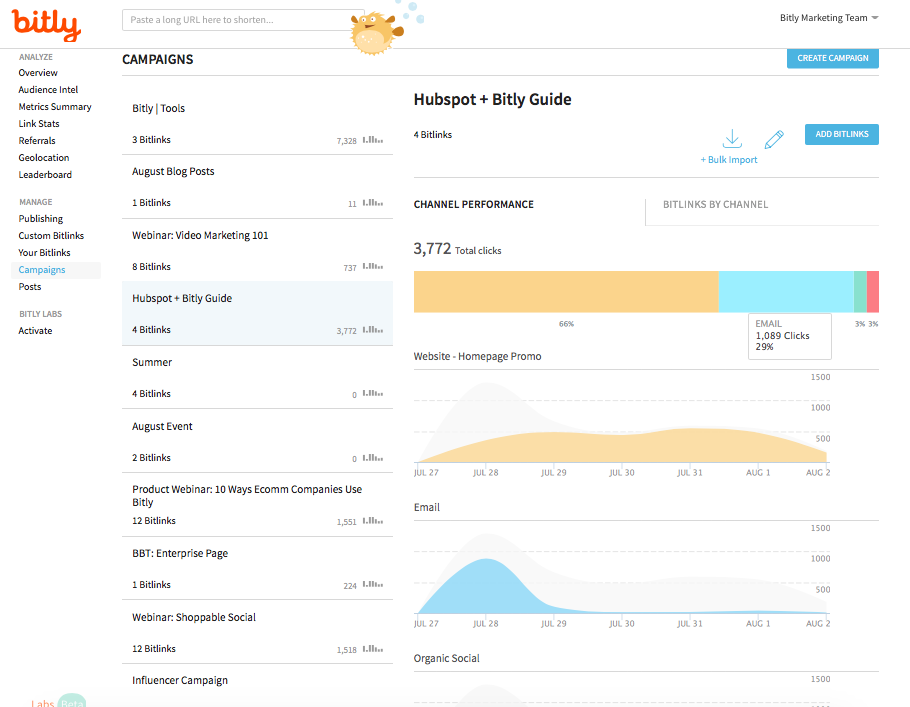Screen dimensions: 910x707
Task: Open Referrals in sidebar
Action: click(37, 140)
